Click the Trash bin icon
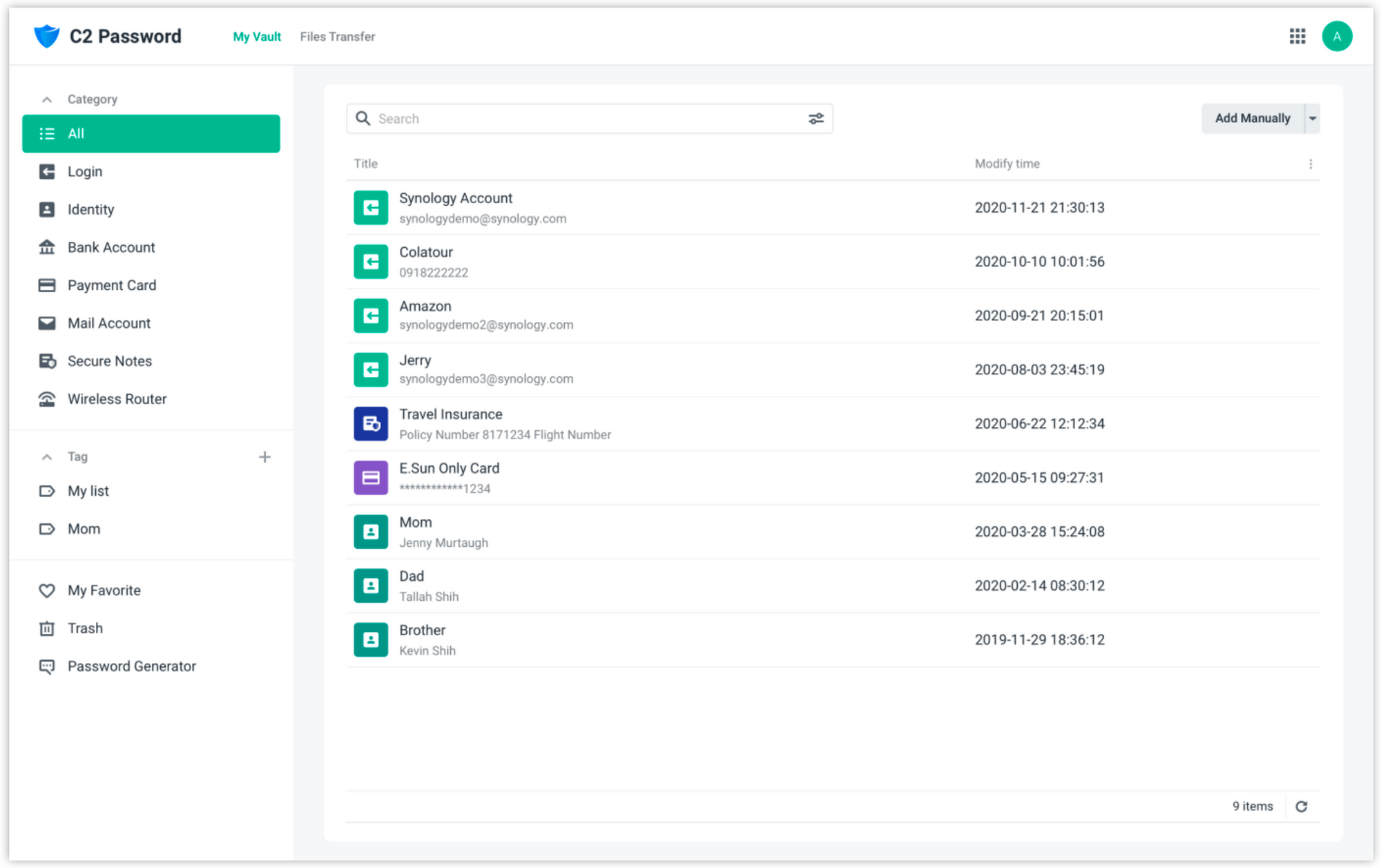The width and height of the screenshot is (1381, 868). click(x=47, y=628)
